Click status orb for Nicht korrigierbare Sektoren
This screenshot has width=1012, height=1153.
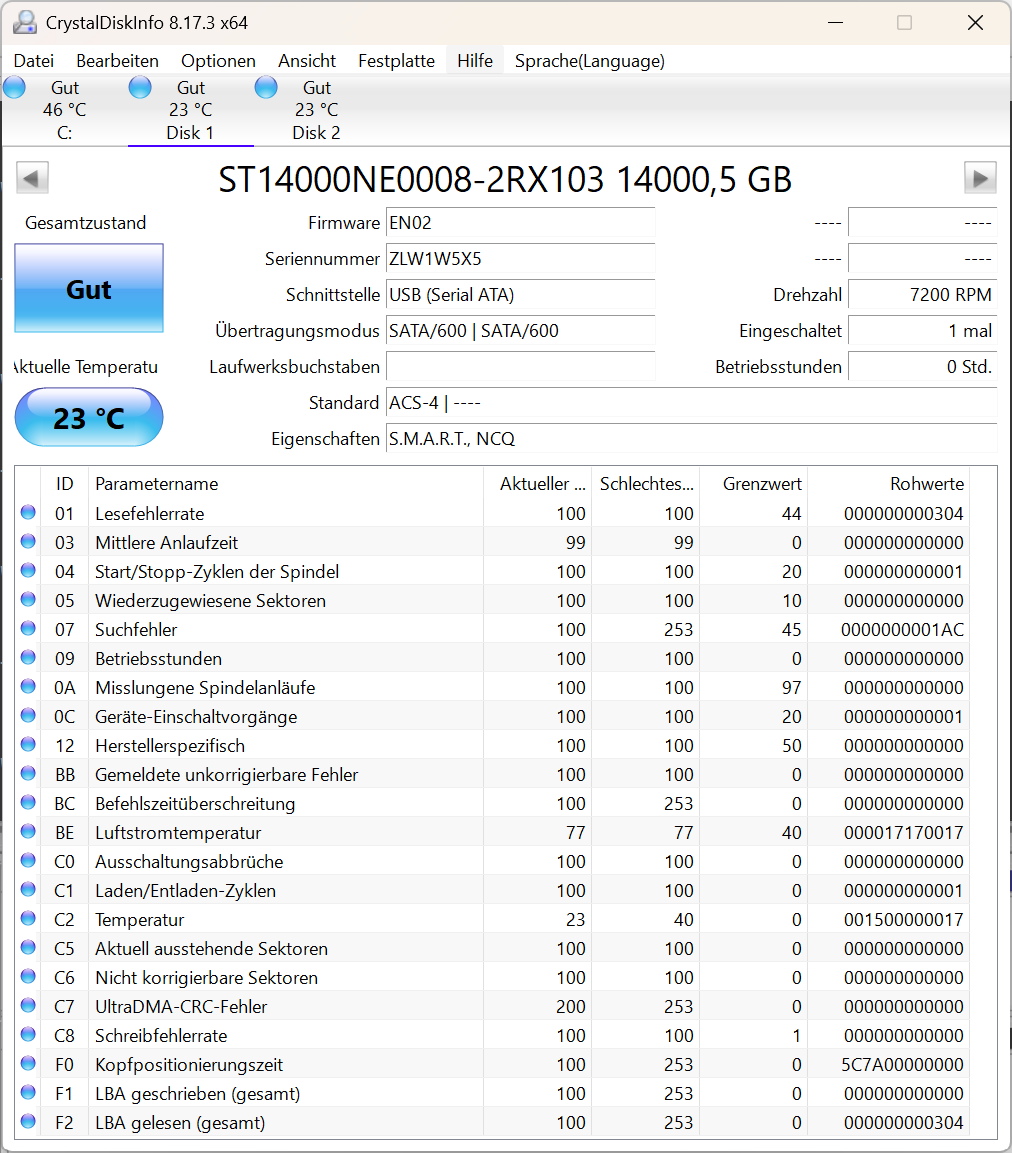tap(28, 977)
